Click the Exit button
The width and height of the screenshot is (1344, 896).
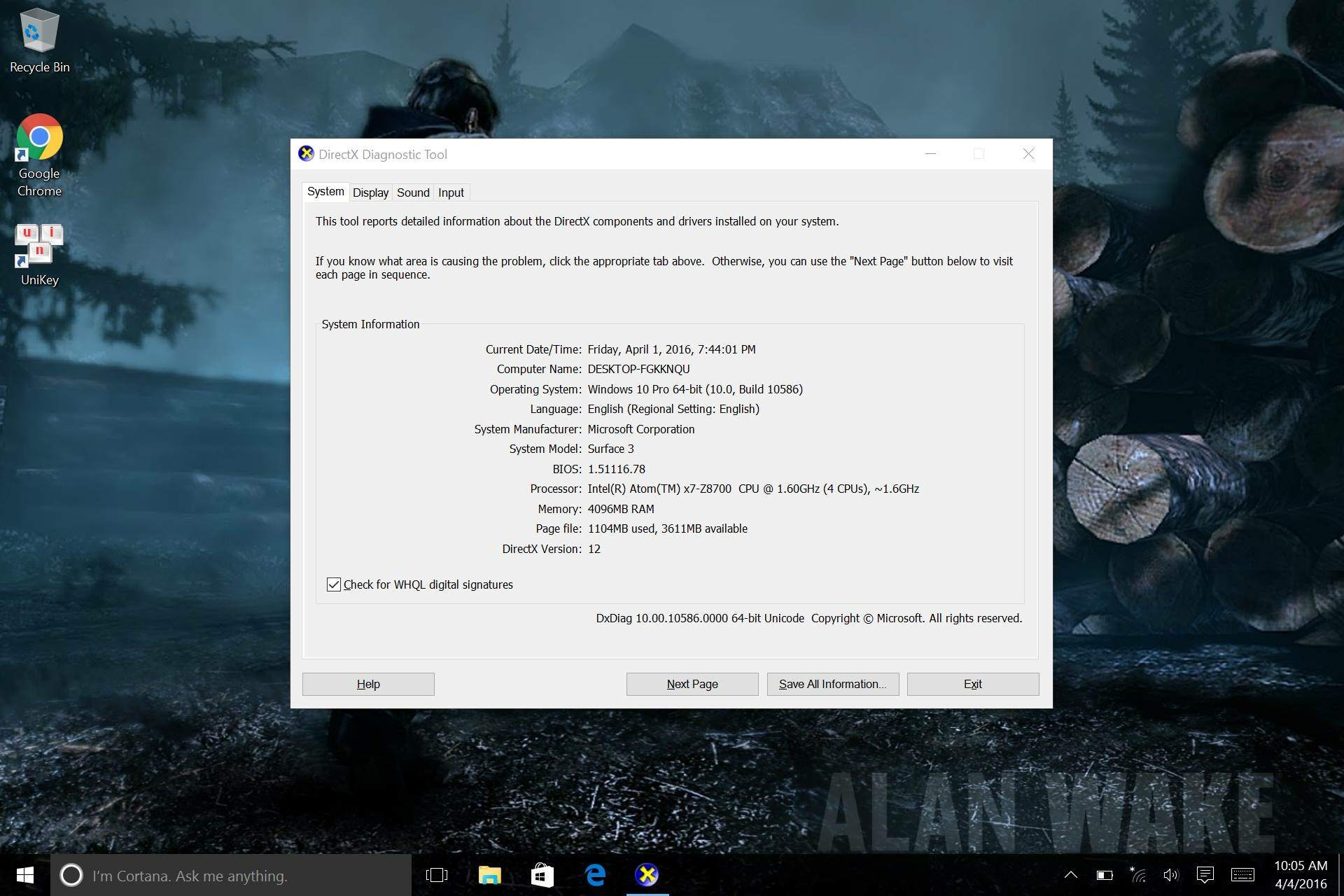point(973,684)
